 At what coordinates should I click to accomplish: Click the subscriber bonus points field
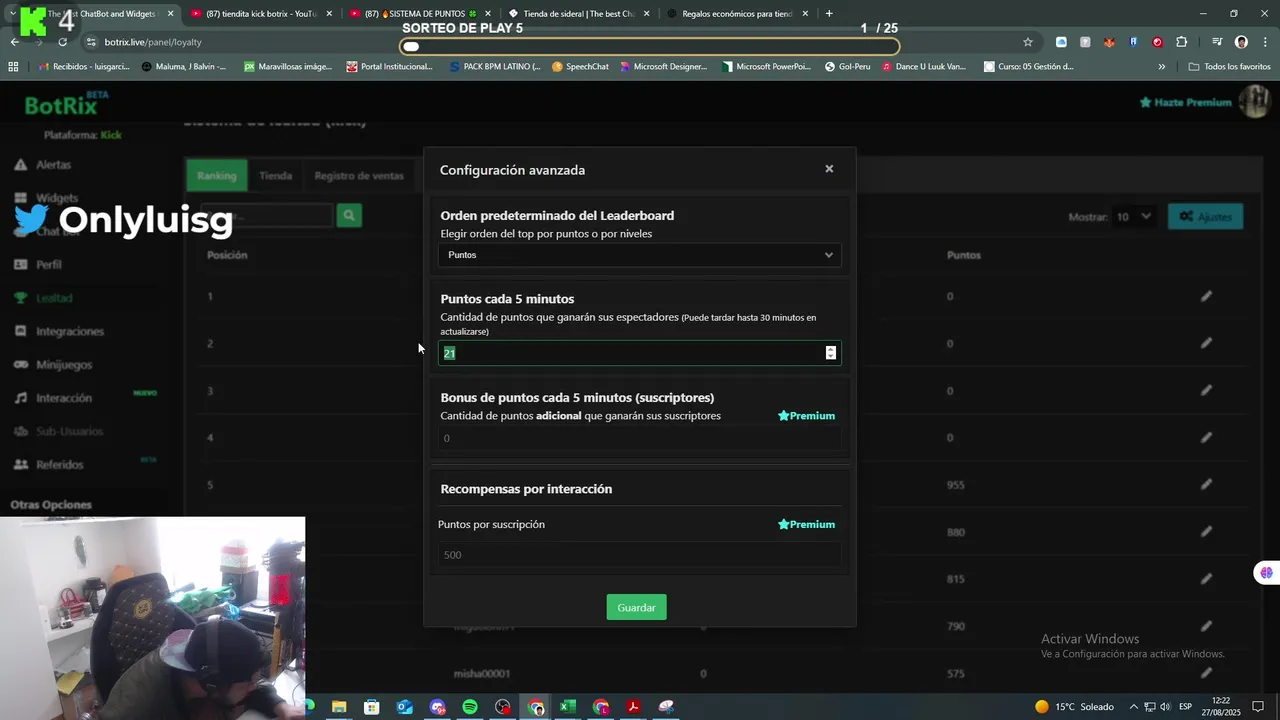click(639, 438)
